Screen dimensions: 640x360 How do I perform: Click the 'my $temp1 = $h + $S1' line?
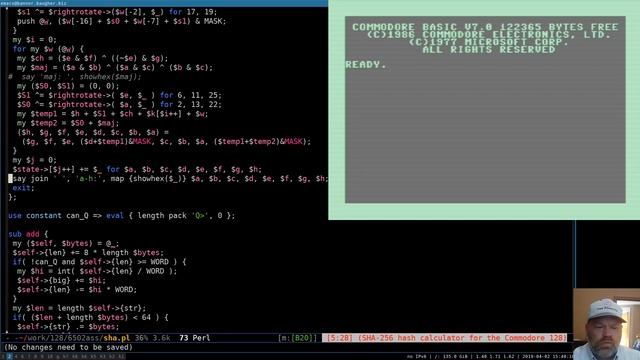tap(113, 114)
